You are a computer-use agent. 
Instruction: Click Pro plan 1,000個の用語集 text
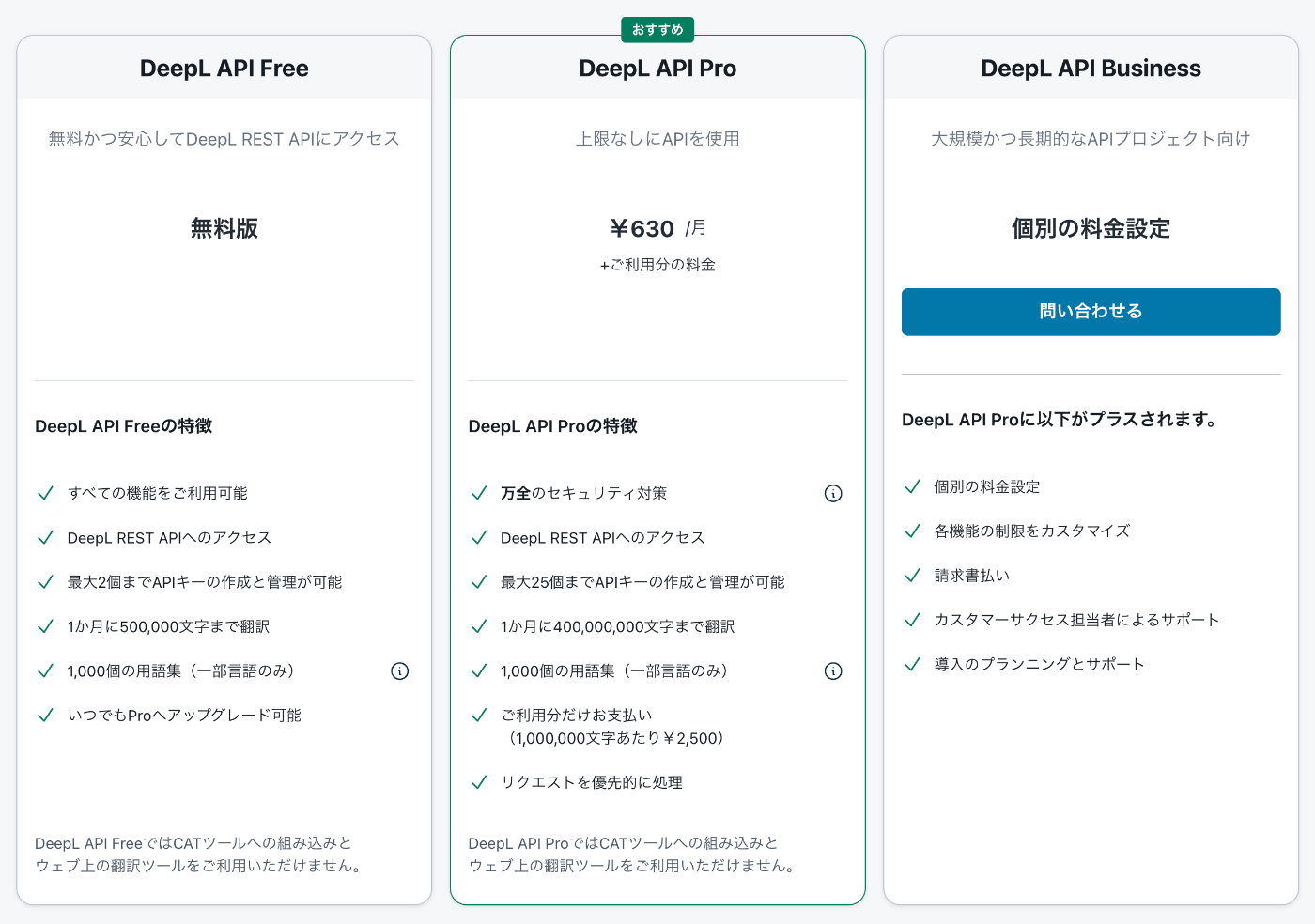point(617,670)
